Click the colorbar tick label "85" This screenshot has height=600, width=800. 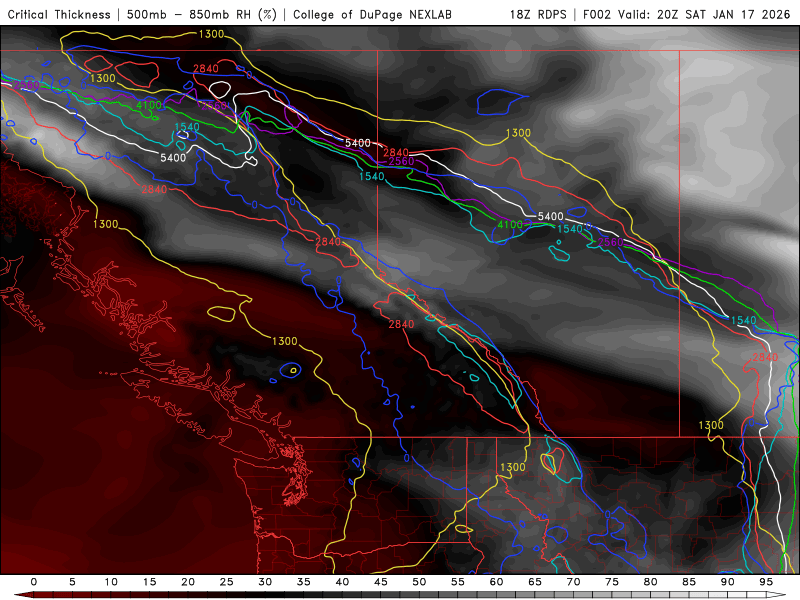coord(689,582)
